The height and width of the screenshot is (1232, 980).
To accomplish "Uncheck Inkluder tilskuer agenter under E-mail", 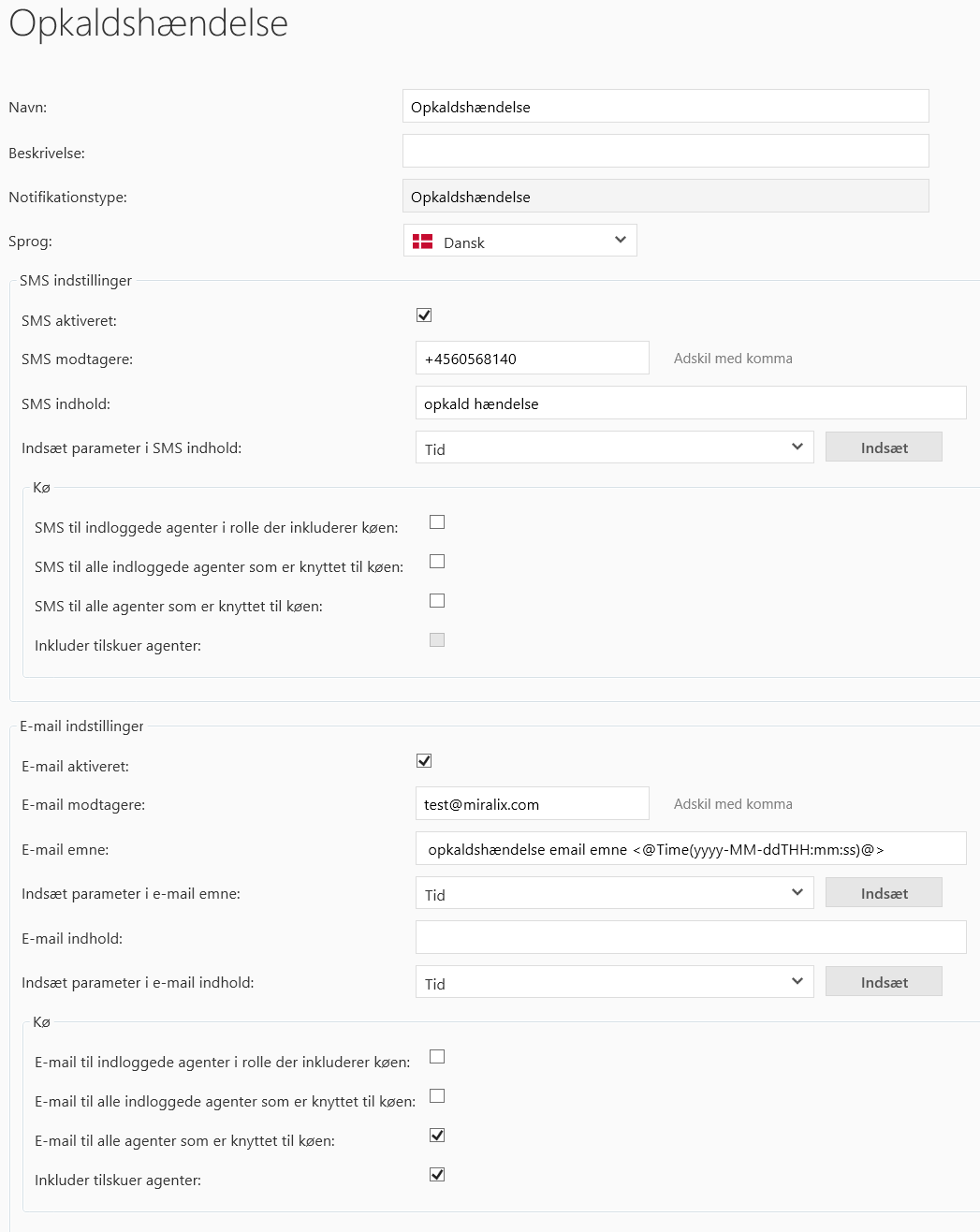I will 437,1175.
